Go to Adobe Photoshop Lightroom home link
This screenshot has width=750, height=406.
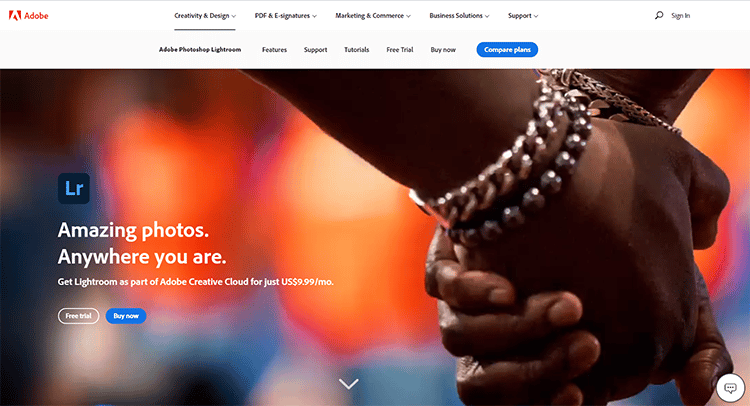point(200,50)
